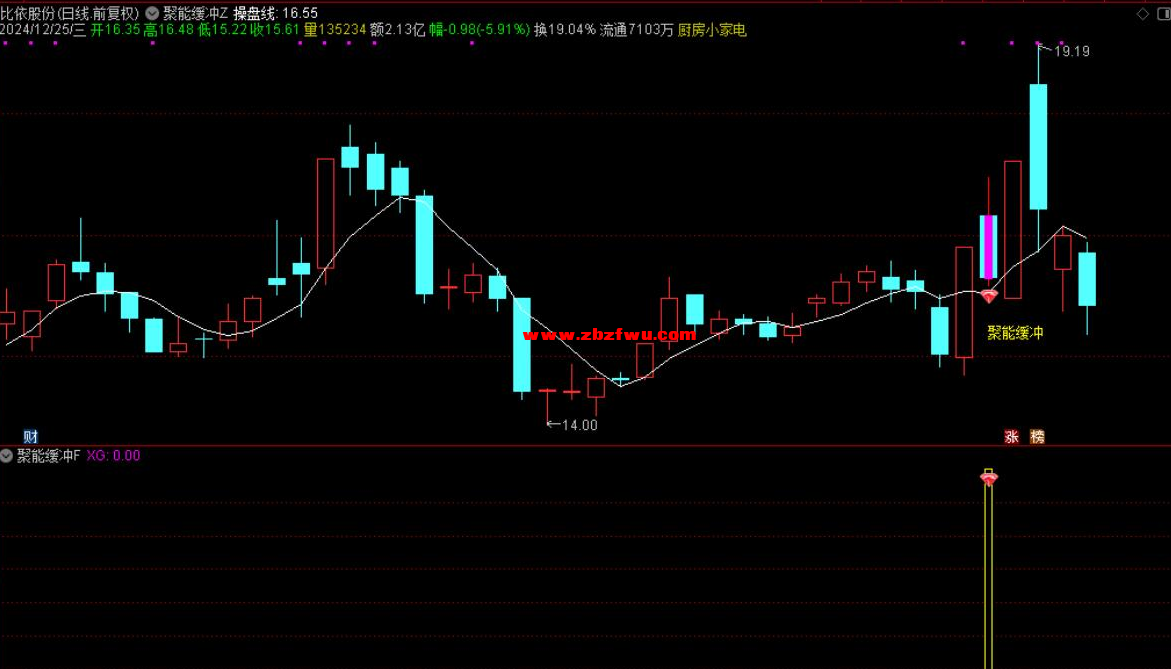The width and height of the screenshot is (1171, 669).
Task: Click the turnover amount 额2.13亿
Action: (397, 30)
